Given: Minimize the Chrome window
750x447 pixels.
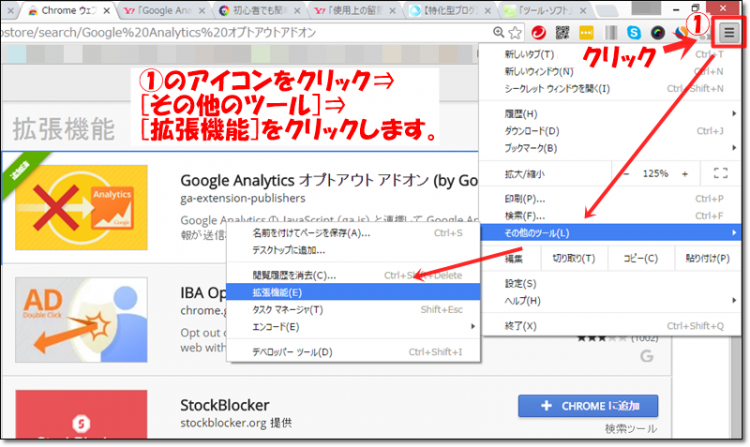Looking at the screenshot, I should pyautogui.click(x=676, y=9).
